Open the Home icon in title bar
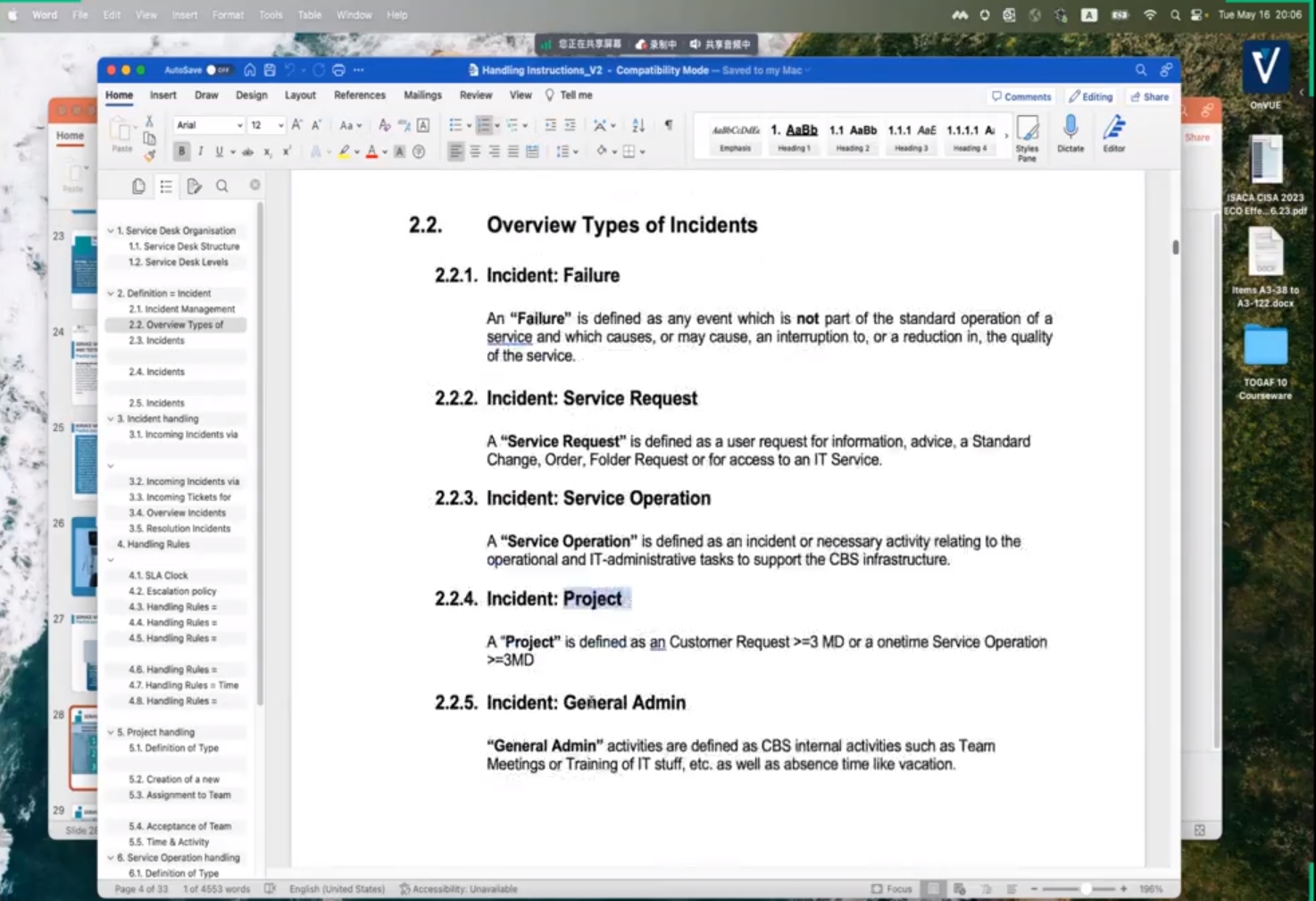1316x901 pixels. click(x=250, y=70)
